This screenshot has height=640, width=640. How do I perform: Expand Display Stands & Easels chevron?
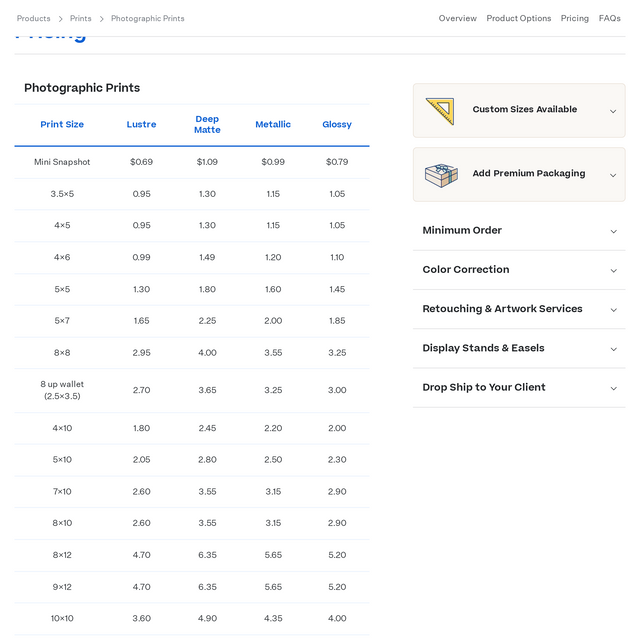pyautogui.click(x=613, y=349)
